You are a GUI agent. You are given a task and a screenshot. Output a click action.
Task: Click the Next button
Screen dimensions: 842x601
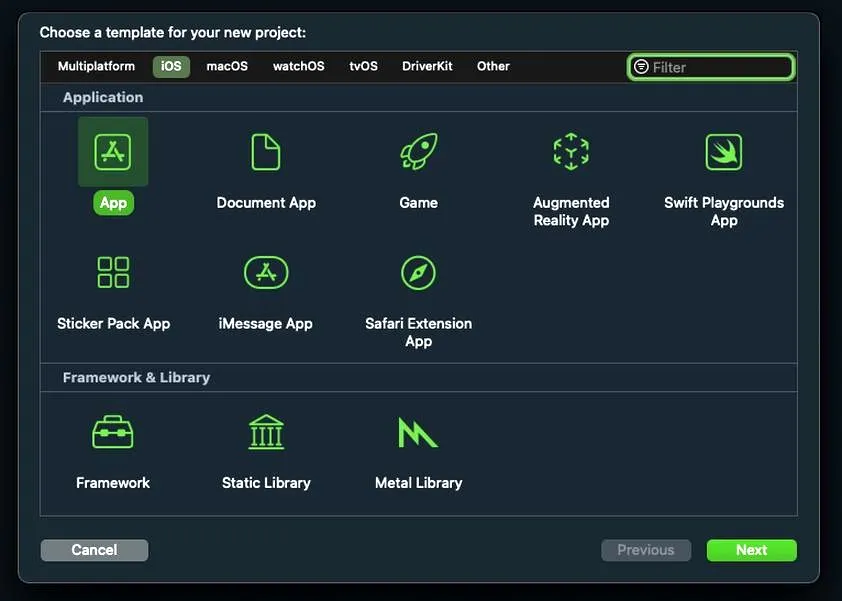click(752, 550)
